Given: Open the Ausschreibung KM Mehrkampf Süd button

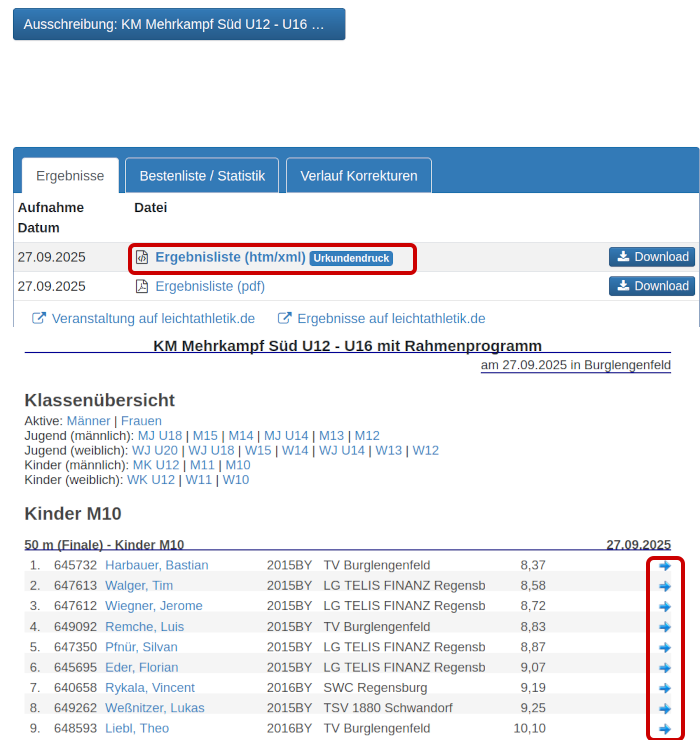Looking at the screenshot, I should (178, 24).
